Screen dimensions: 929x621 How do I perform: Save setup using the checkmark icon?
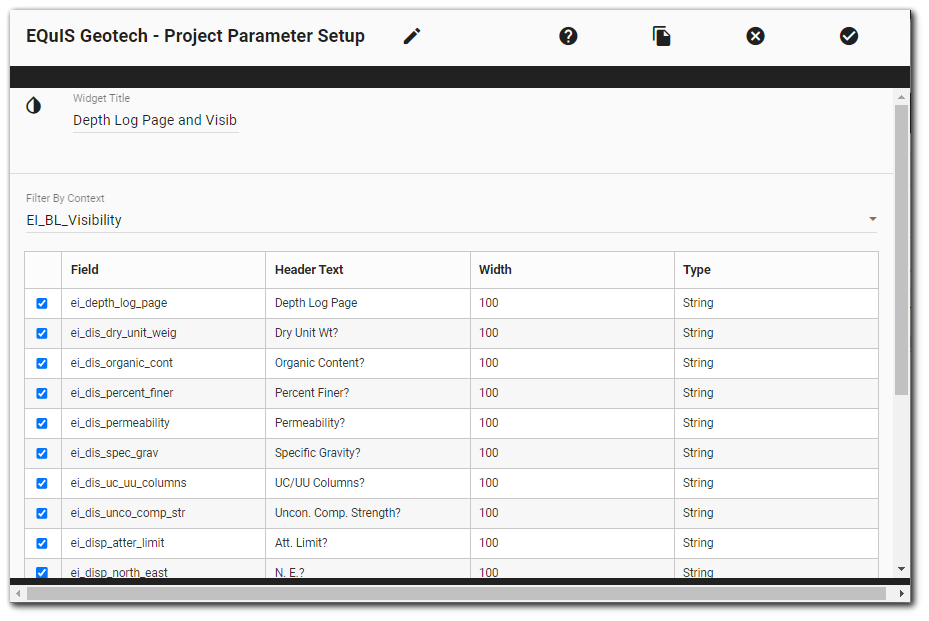(x=848, y=35)
